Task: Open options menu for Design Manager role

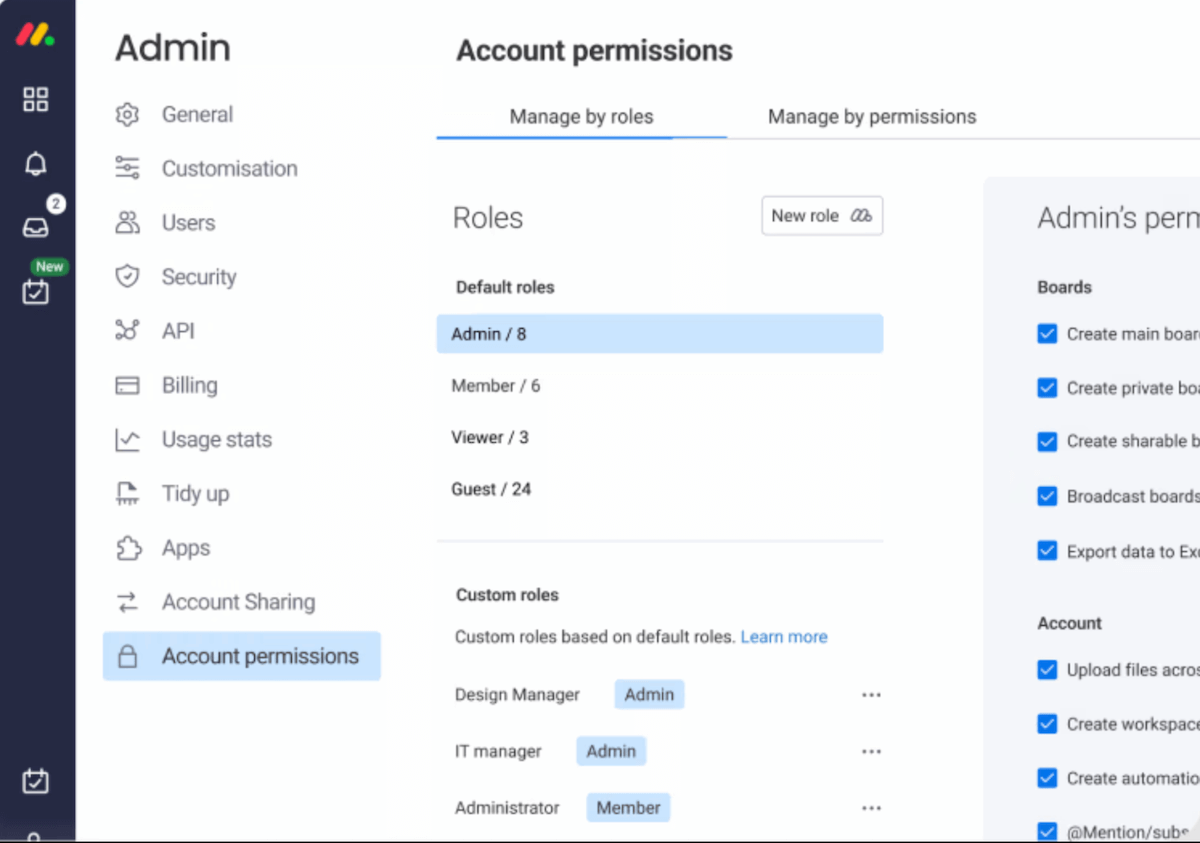Action: click(871, 695)
